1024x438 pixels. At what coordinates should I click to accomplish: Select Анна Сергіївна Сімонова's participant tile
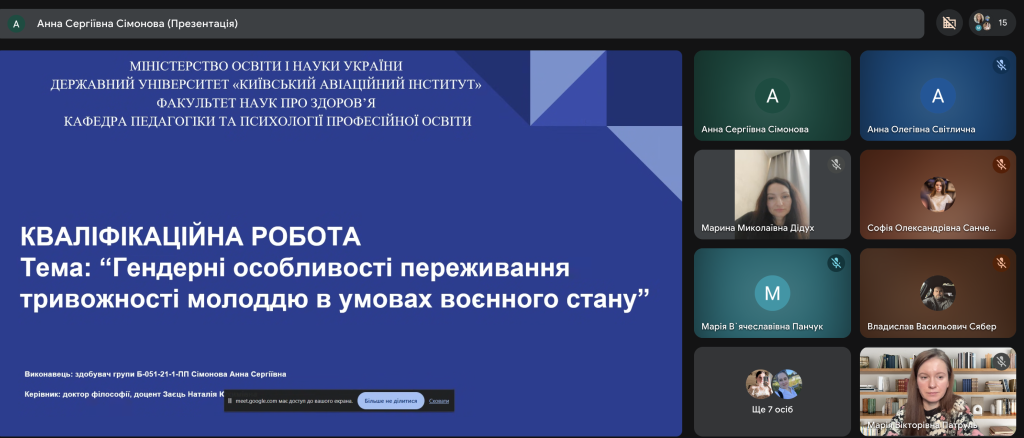pyautogui.click(x=771, y=95)
